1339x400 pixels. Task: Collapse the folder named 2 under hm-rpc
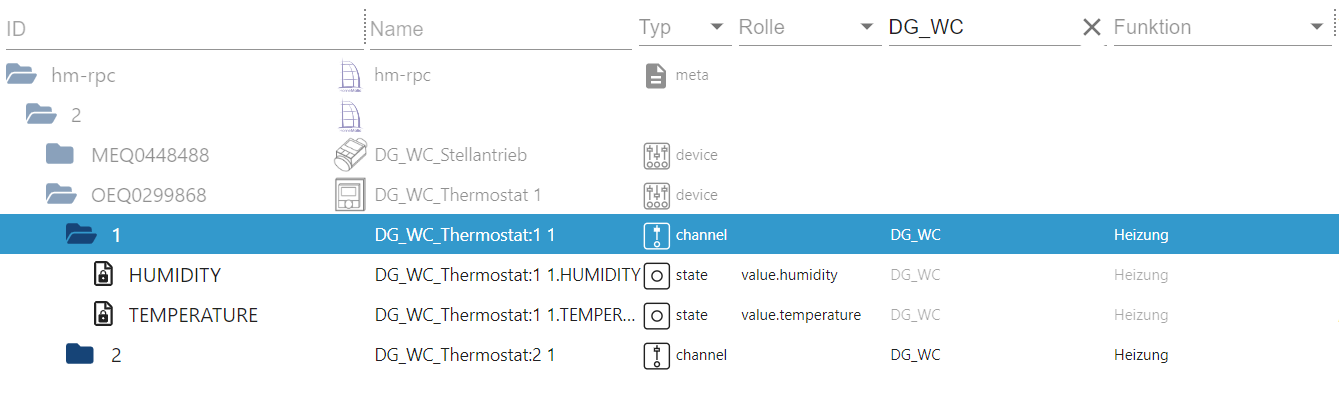[41, 115]
